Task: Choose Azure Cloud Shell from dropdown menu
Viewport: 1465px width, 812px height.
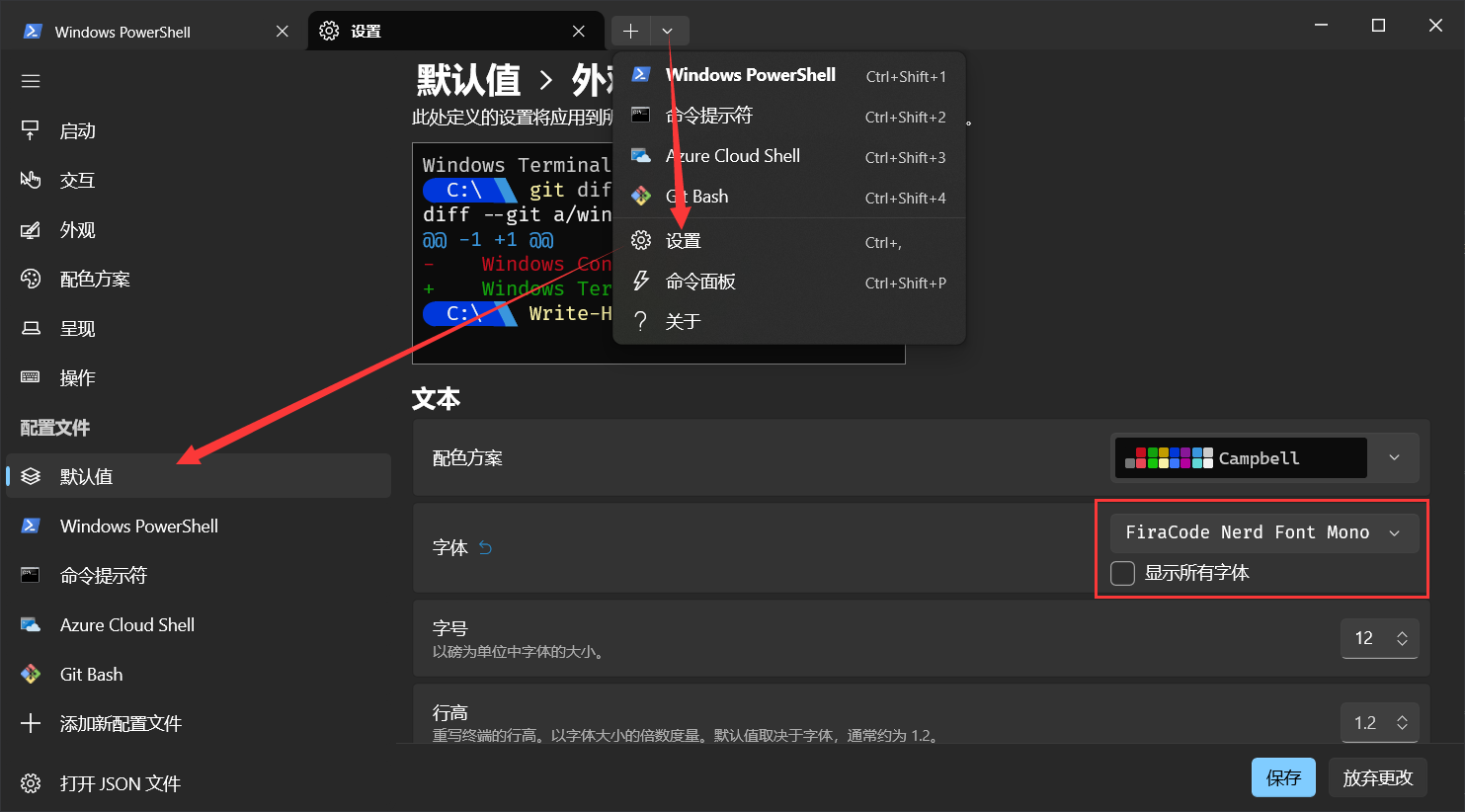Action: 789,156
